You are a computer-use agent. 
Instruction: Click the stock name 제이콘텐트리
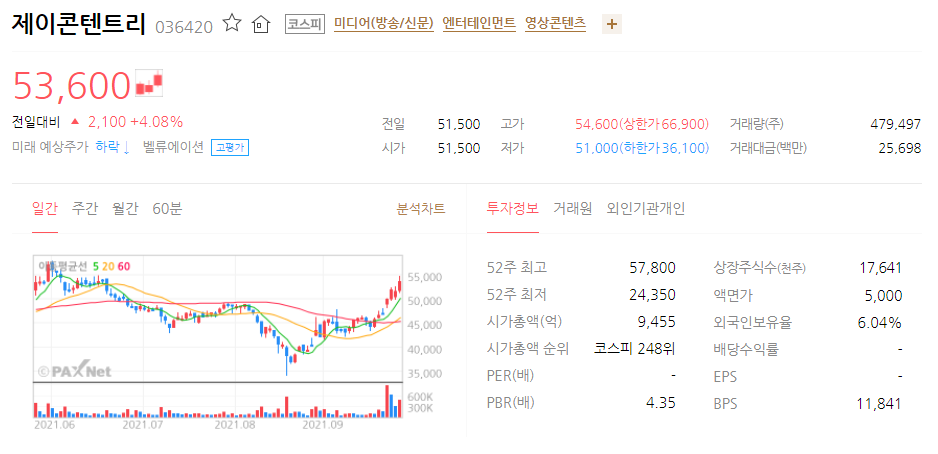[79, 24]
